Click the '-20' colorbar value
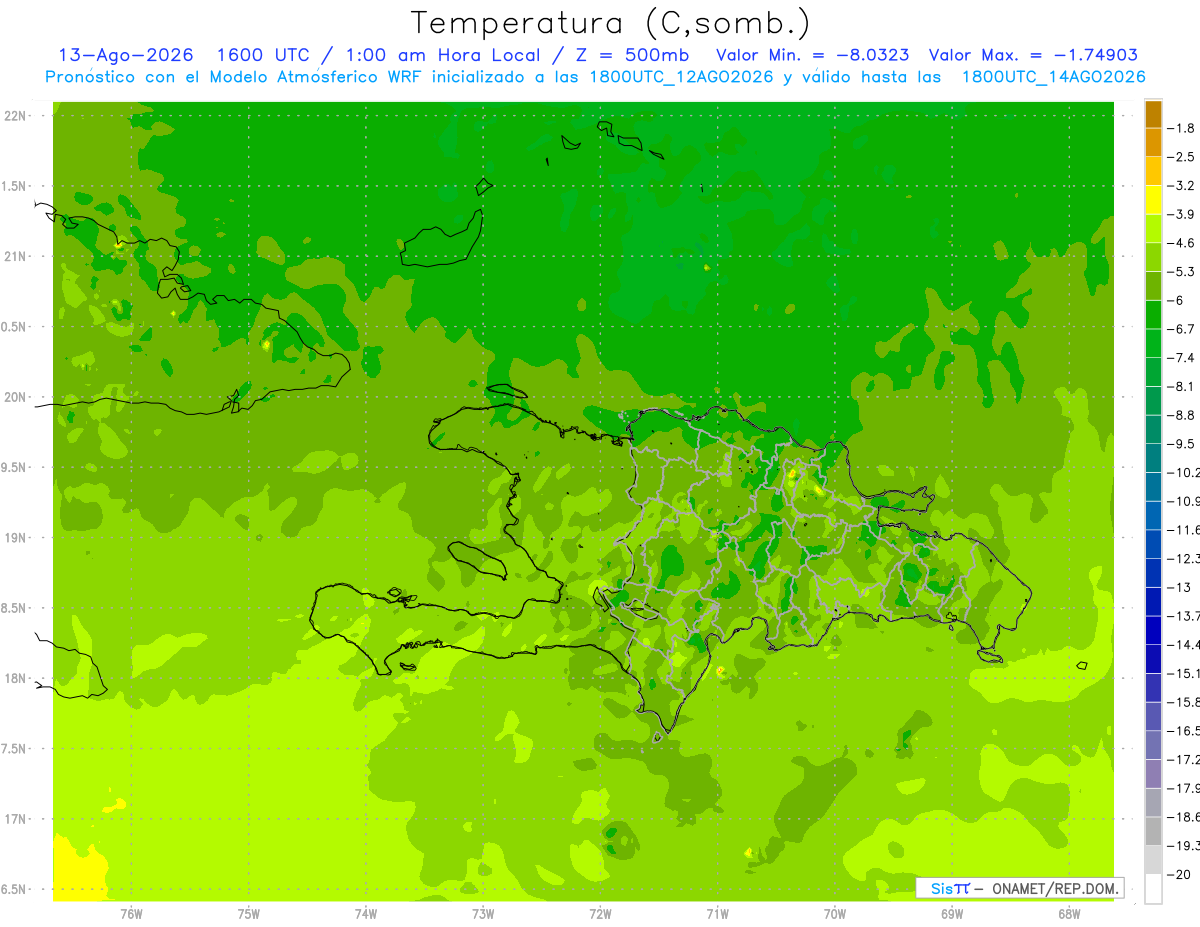Screen dimensions: 1200x927 point(1179,875)
